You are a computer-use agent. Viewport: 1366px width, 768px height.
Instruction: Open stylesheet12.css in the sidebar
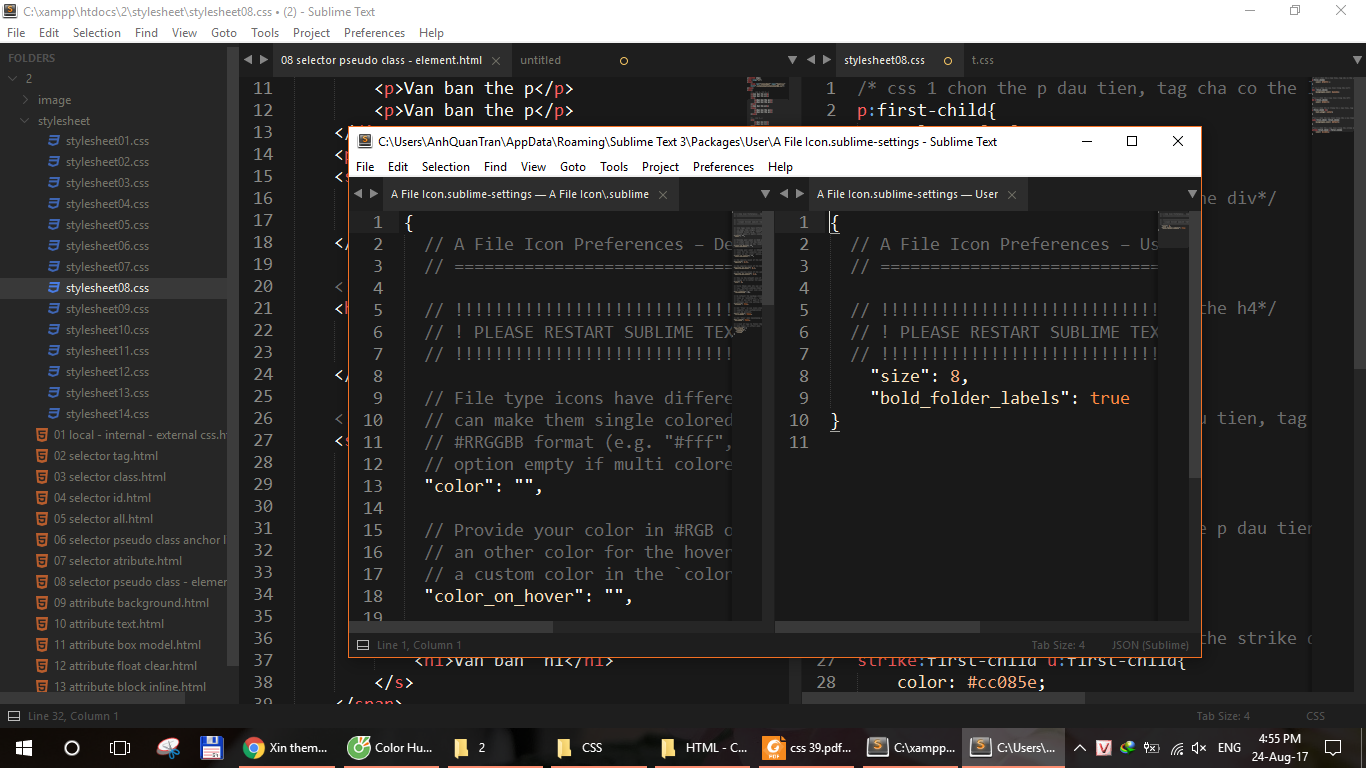pyautogui.click(x=107, y=372)
